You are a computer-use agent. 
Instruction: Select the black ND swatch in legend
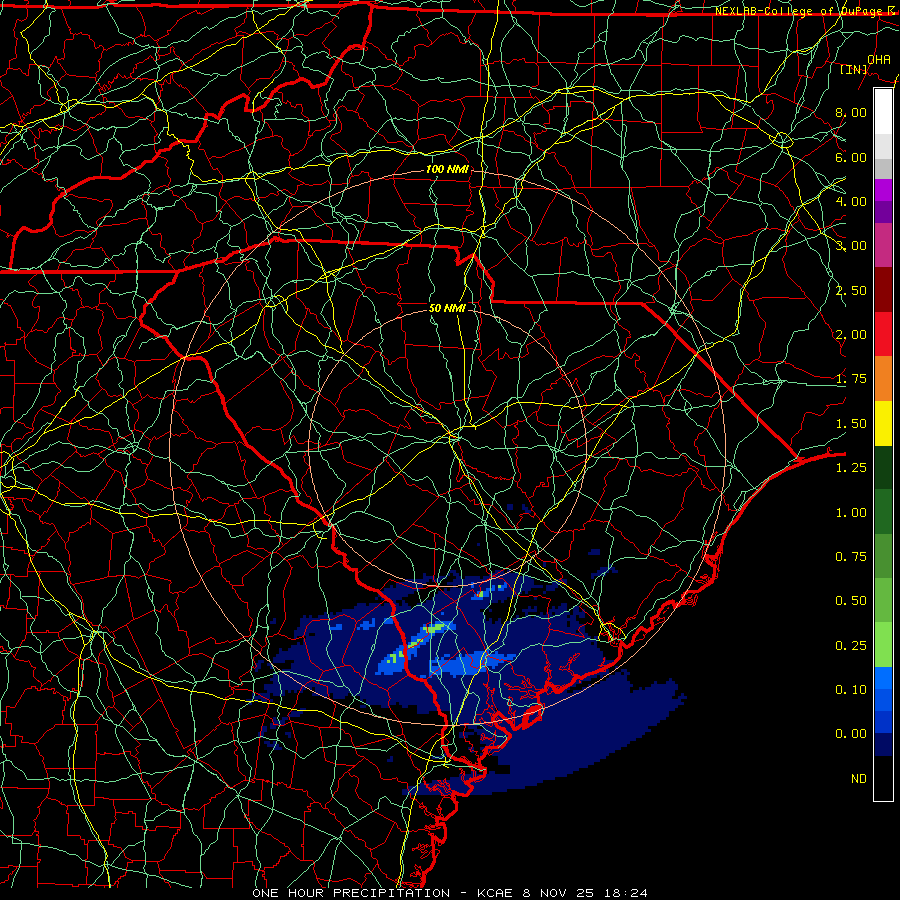pyautogui.click(x=883, y=778)
